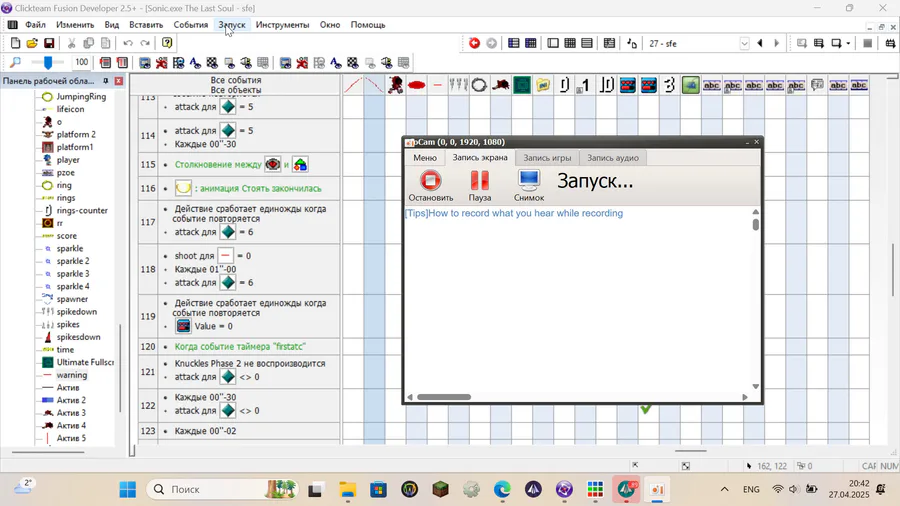Open the frame selector '27 - sfe' dropdown

(x=744, y=44)
